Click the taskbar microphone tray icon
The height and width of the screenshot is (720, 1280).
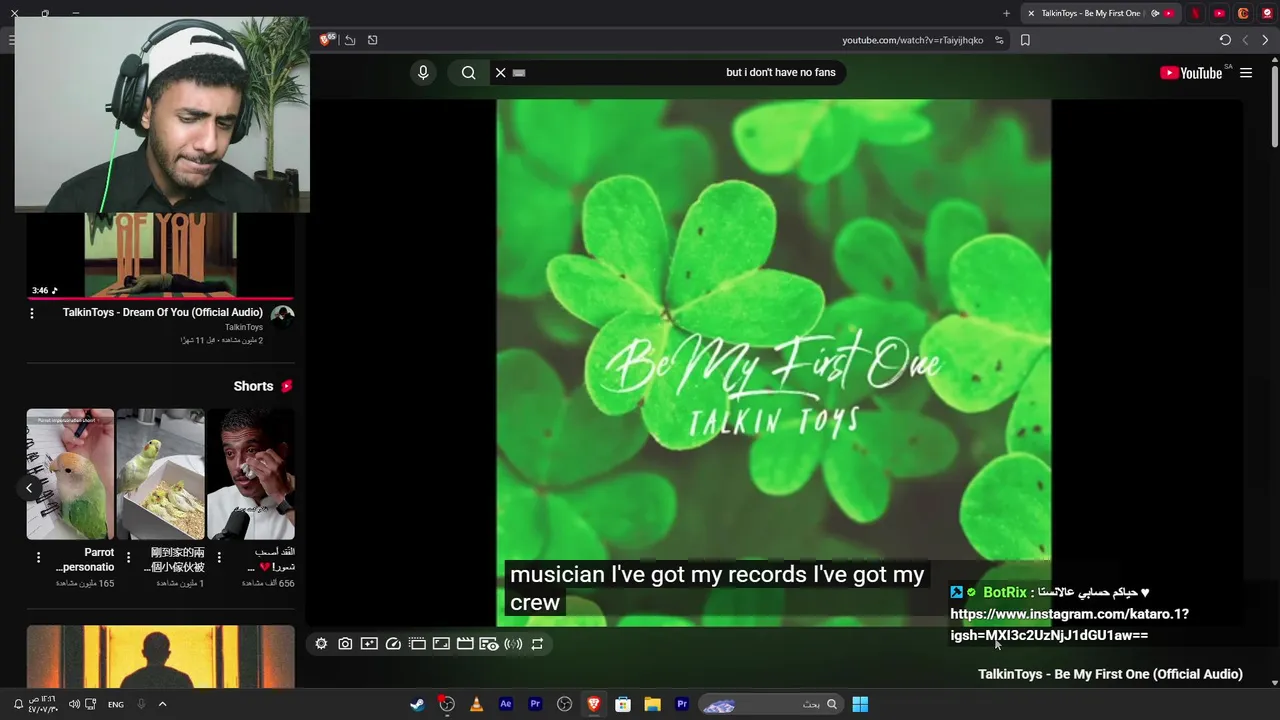point(141,704)
